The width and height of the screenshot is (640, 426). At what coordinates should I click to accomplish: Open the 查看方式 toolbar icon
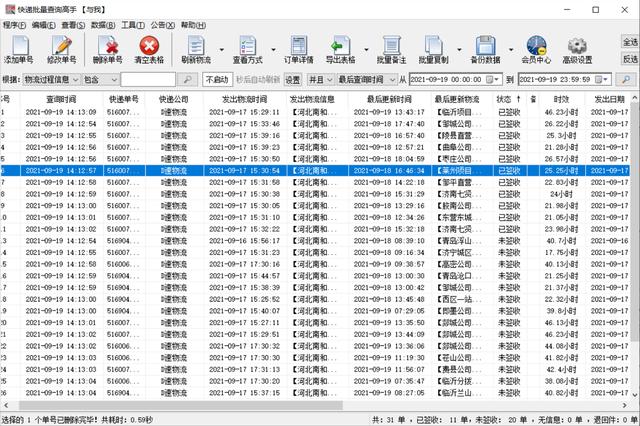247,45
